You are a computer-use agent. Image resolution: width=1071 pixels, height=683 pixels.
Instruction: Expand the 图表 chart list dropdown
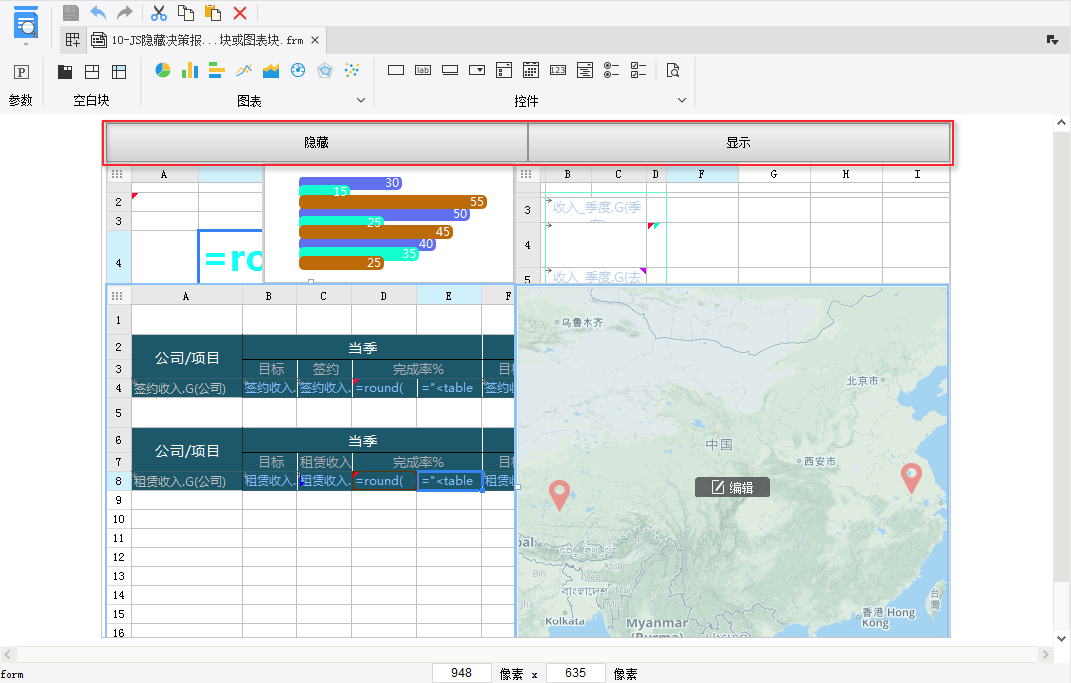pyautogui.click(x=361, y=101)
